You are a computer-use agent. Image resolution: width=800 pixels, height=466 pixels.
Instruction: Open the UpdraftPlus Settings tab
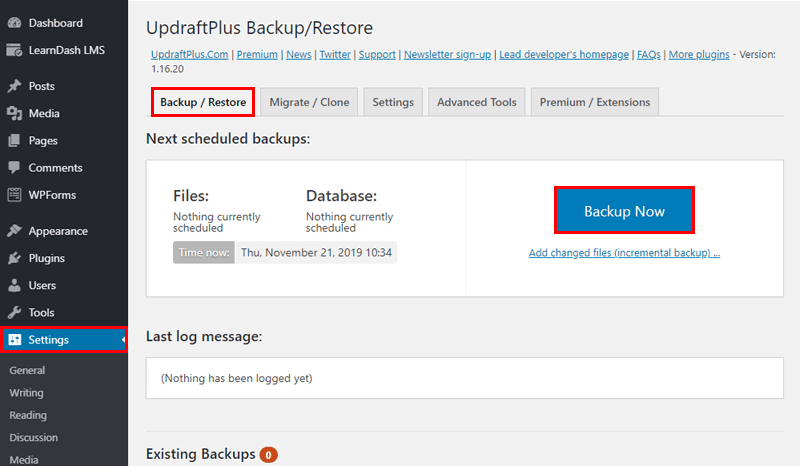coord(393,102)
